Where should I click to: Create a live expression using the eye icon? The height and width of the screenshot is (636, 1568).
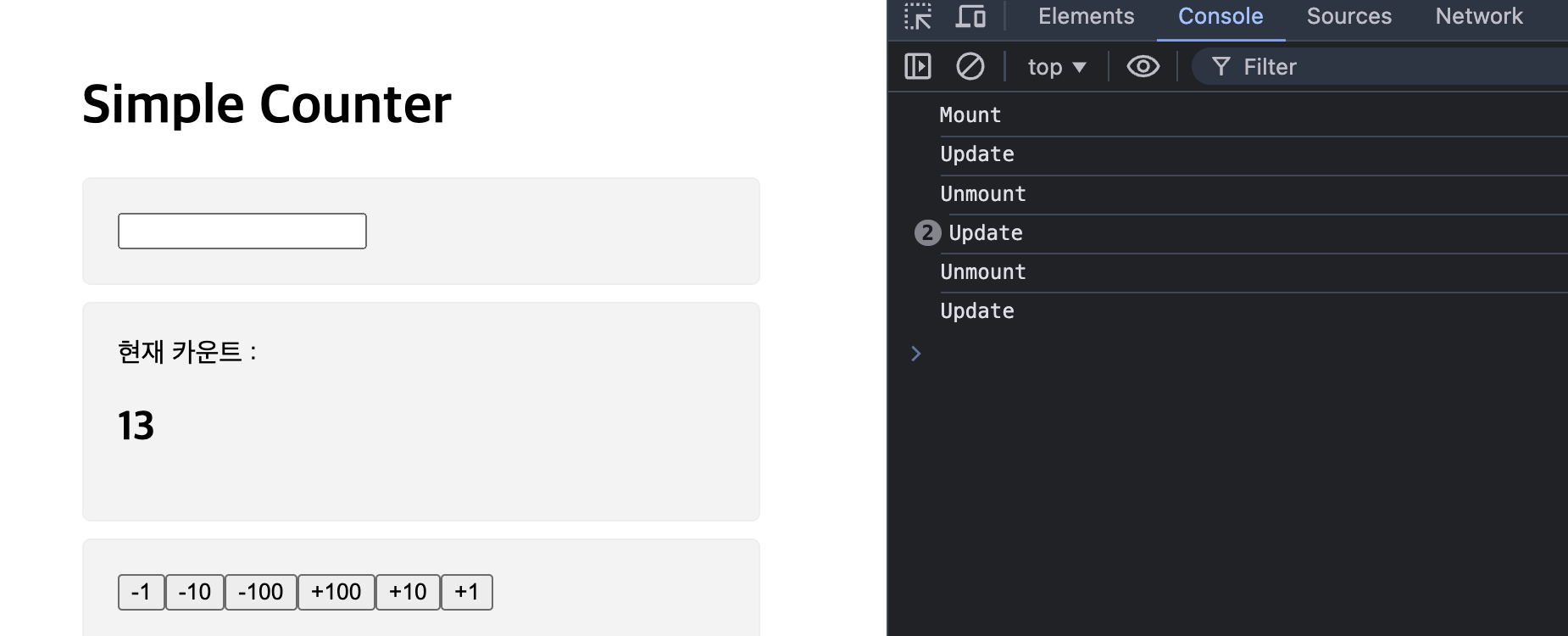(x=1143, y=66)
